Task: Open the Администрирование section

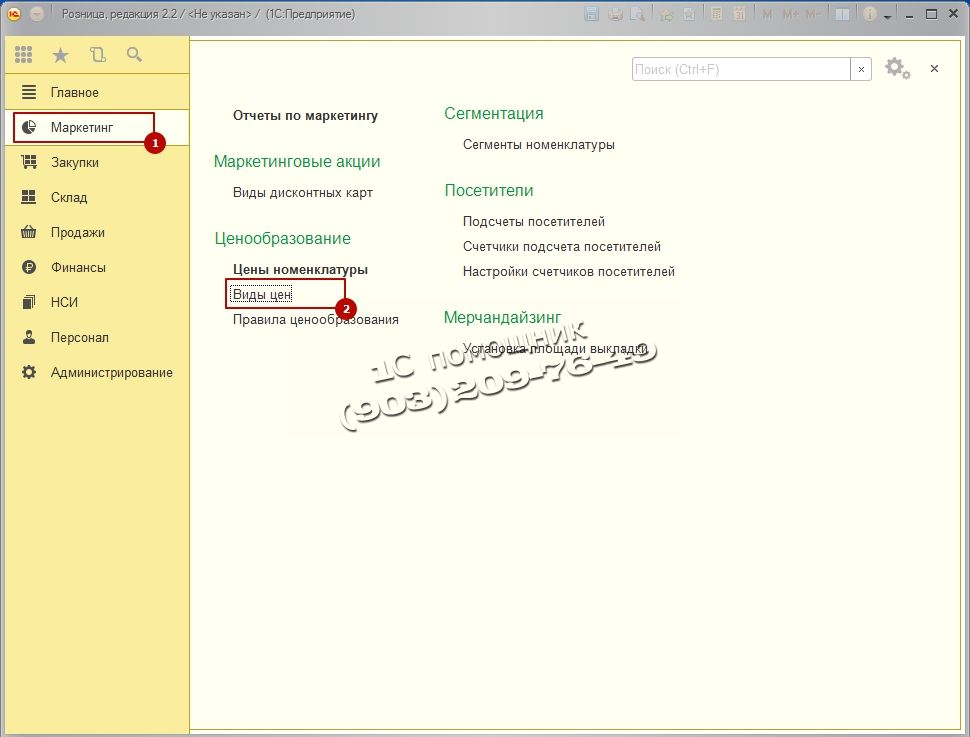Action: click(111, 372)
